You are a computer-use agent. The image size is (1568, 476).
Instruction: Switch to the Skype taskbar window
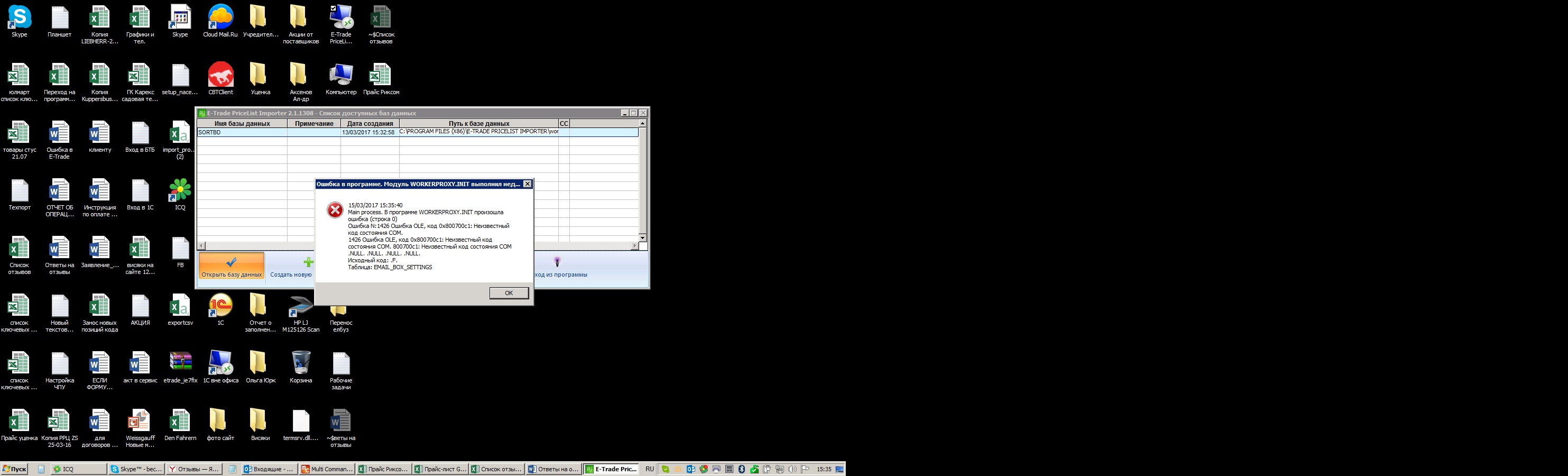pos(136,469)
